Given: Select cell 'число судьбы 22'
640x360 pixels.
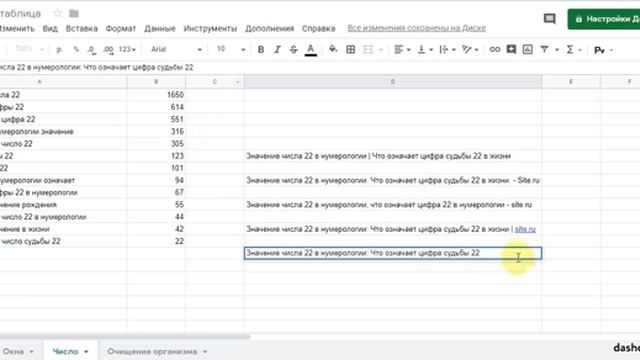Looking at the screenshot, I should pyautogui.click(x=63, y=241).
